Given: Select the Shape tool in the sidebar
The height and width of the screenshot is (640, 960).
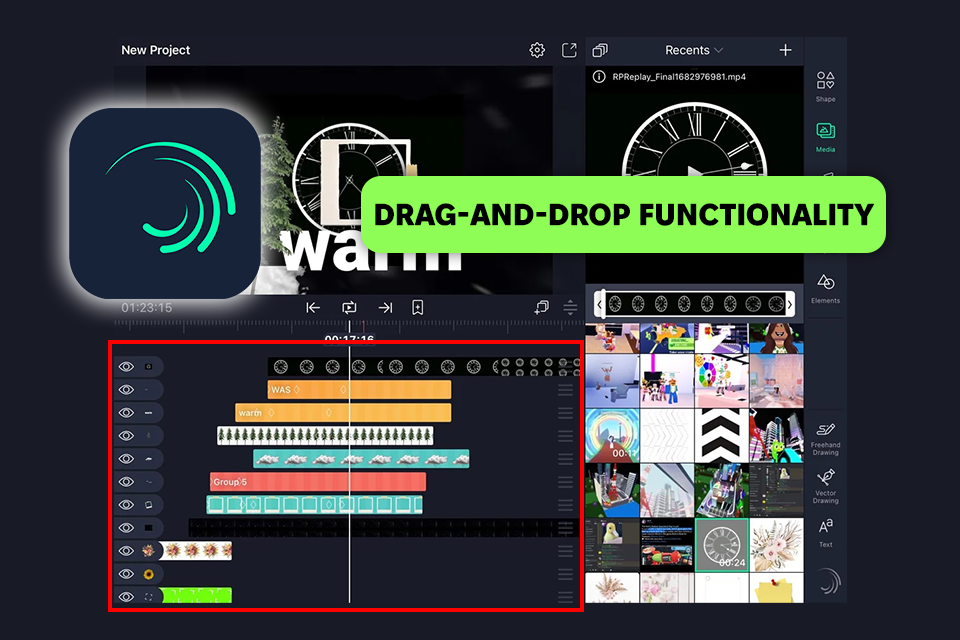Looking at the screenshot, I should click(825, 86).
